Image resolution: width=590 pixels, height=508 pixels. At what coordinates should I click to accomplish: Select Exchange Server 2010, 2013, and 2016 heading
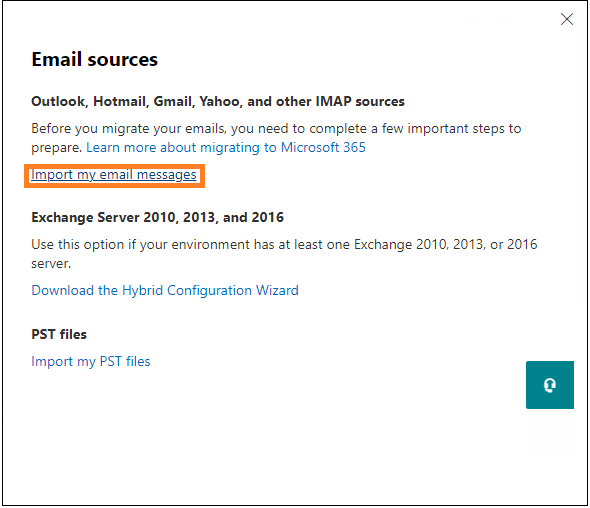tap(157, 217)
